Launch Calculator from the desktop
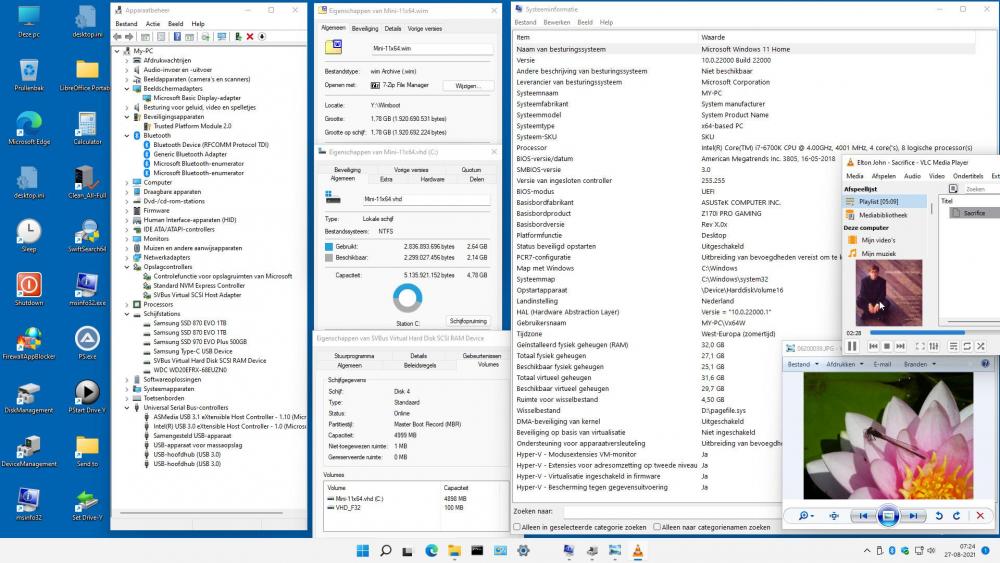Image resolution: width=1000 pixels, height=563 pixels. coord(87,128)
